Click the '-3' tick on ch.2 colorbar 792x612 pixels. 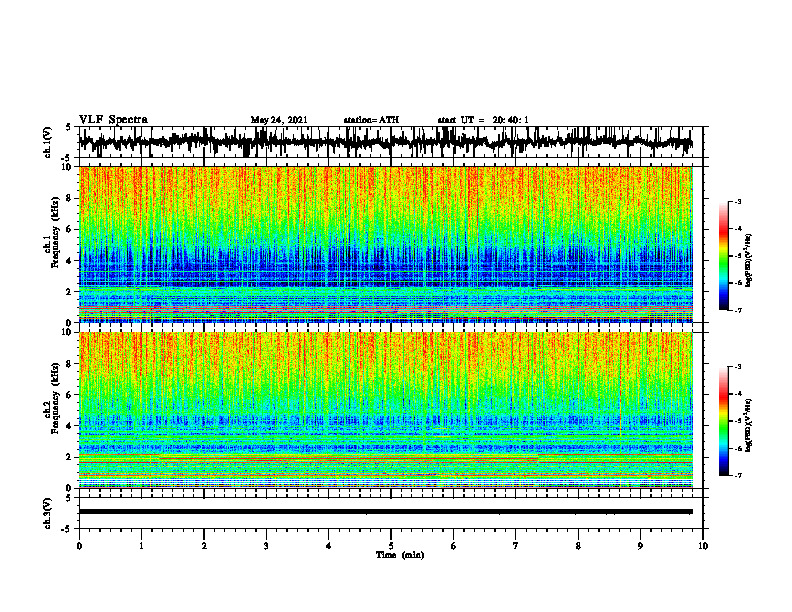click(738, 367)
